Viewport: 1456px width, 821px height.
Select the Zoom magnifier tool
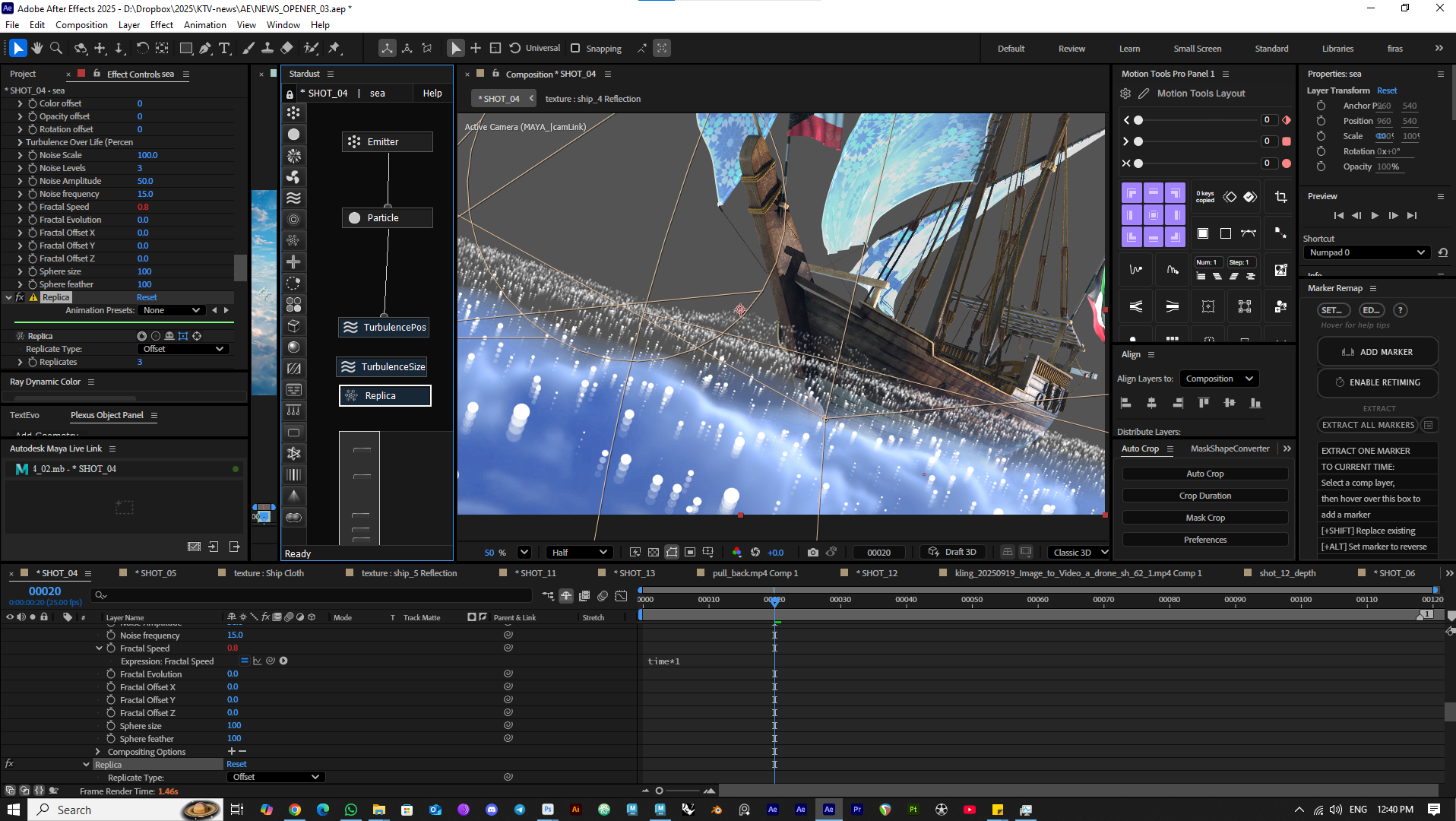(x=56, y=48)
